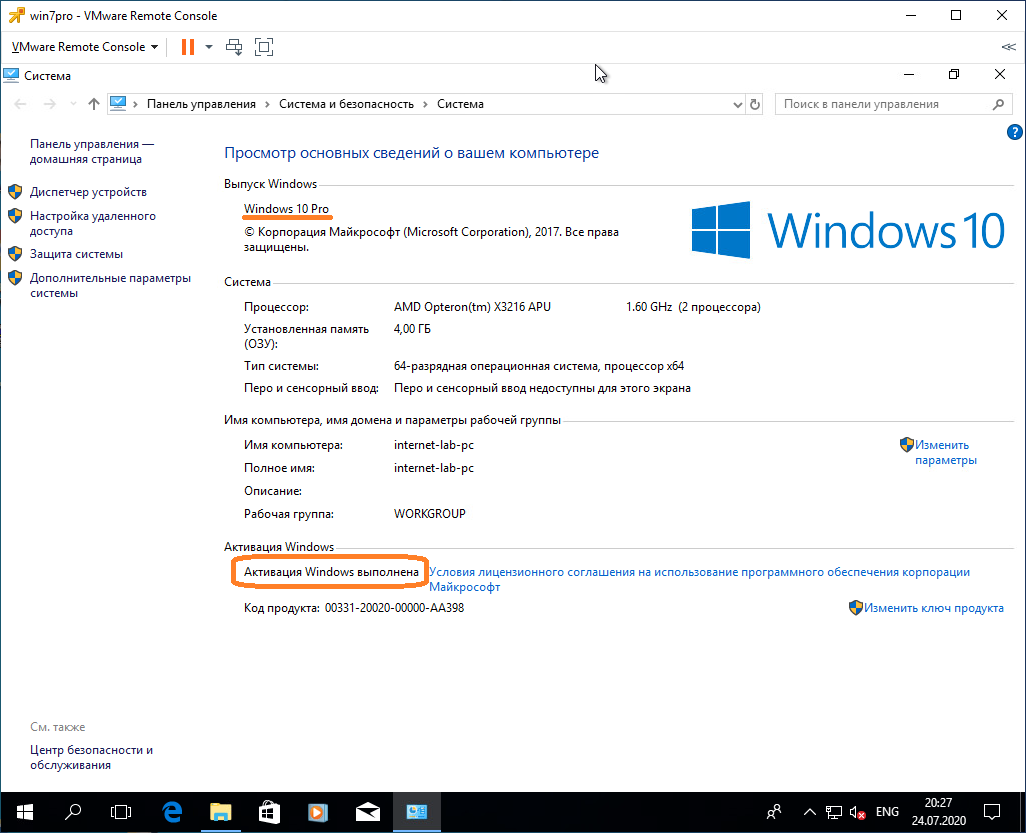Screen dimensions: 1026x833
Task: Go up one level with the up arrow
Action: point(94,104)
